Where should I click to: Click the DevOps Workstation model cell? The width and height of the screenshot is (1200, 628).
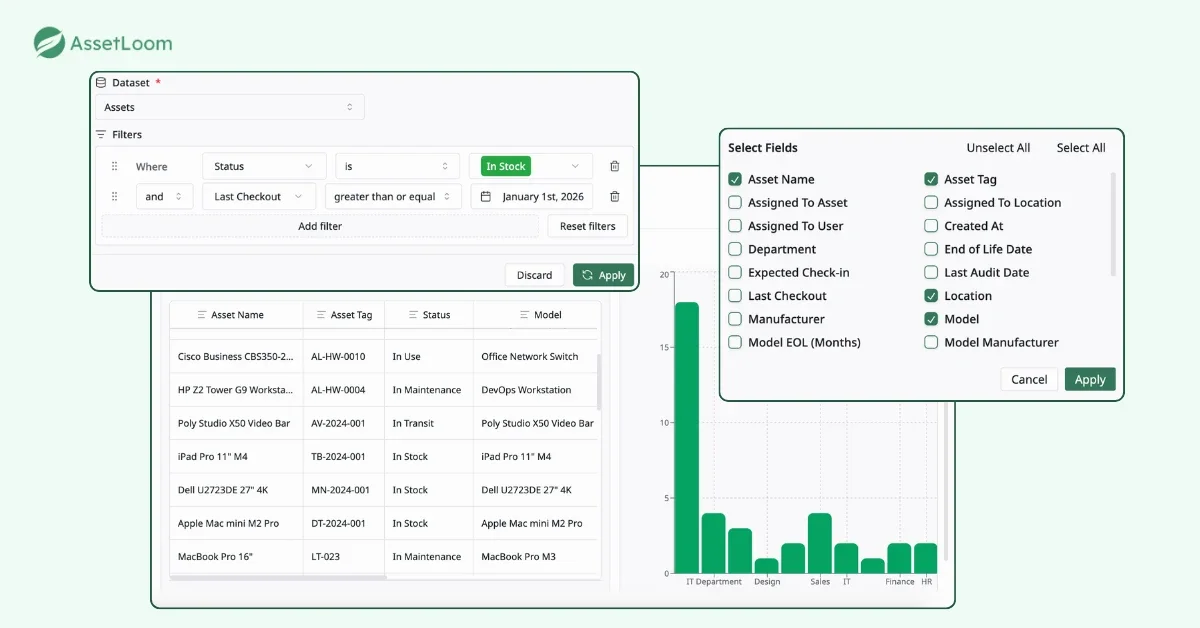click(x=535, y=390)
